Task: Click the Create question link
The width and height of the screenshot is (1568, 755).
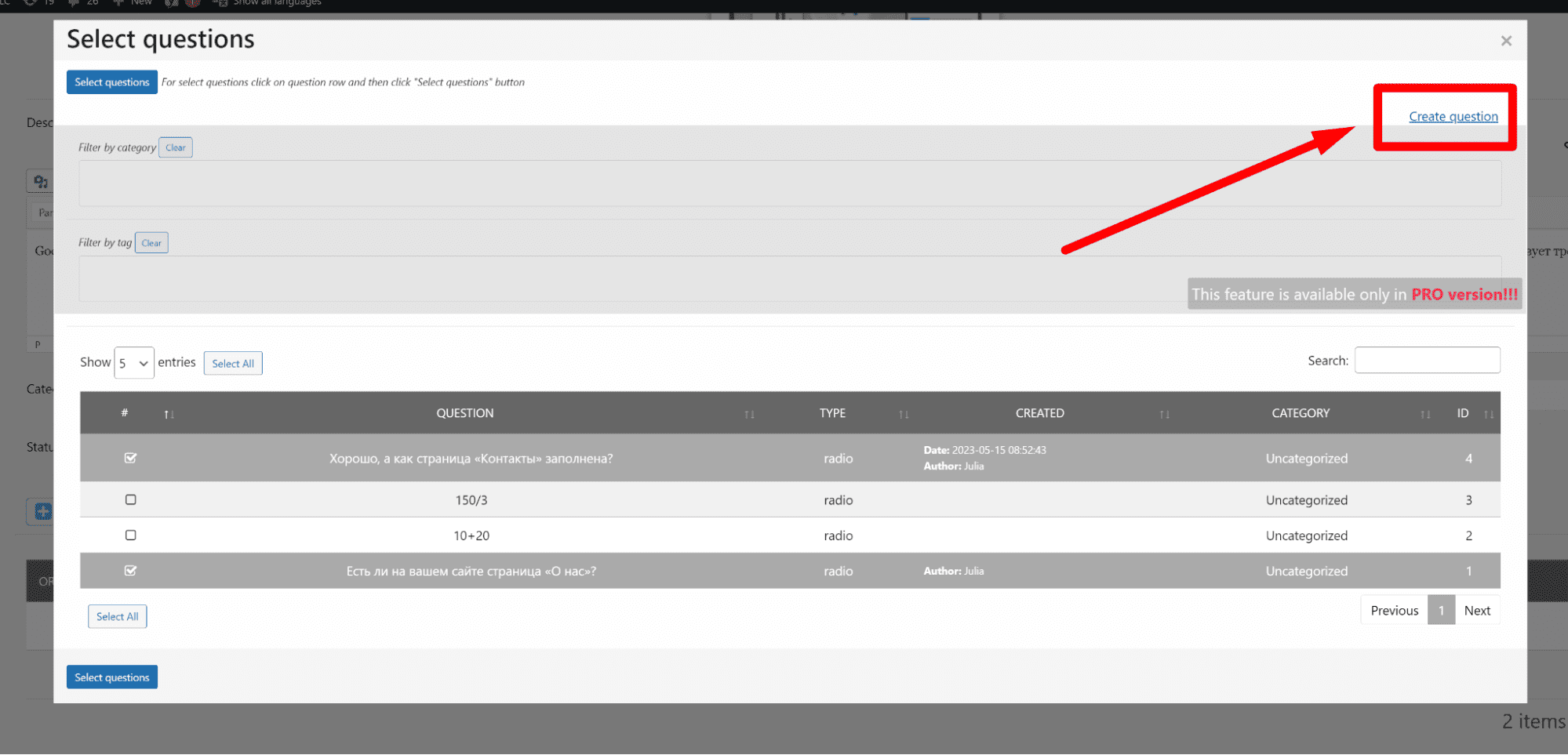Action: point(1453,117)
